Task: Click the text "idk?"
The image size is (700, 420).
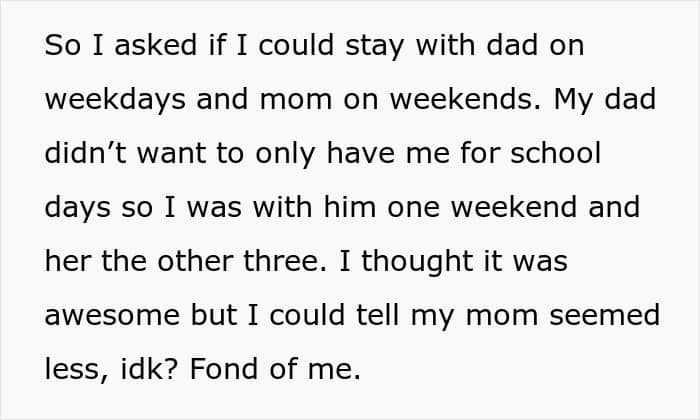Action: (x=148, y=368)
